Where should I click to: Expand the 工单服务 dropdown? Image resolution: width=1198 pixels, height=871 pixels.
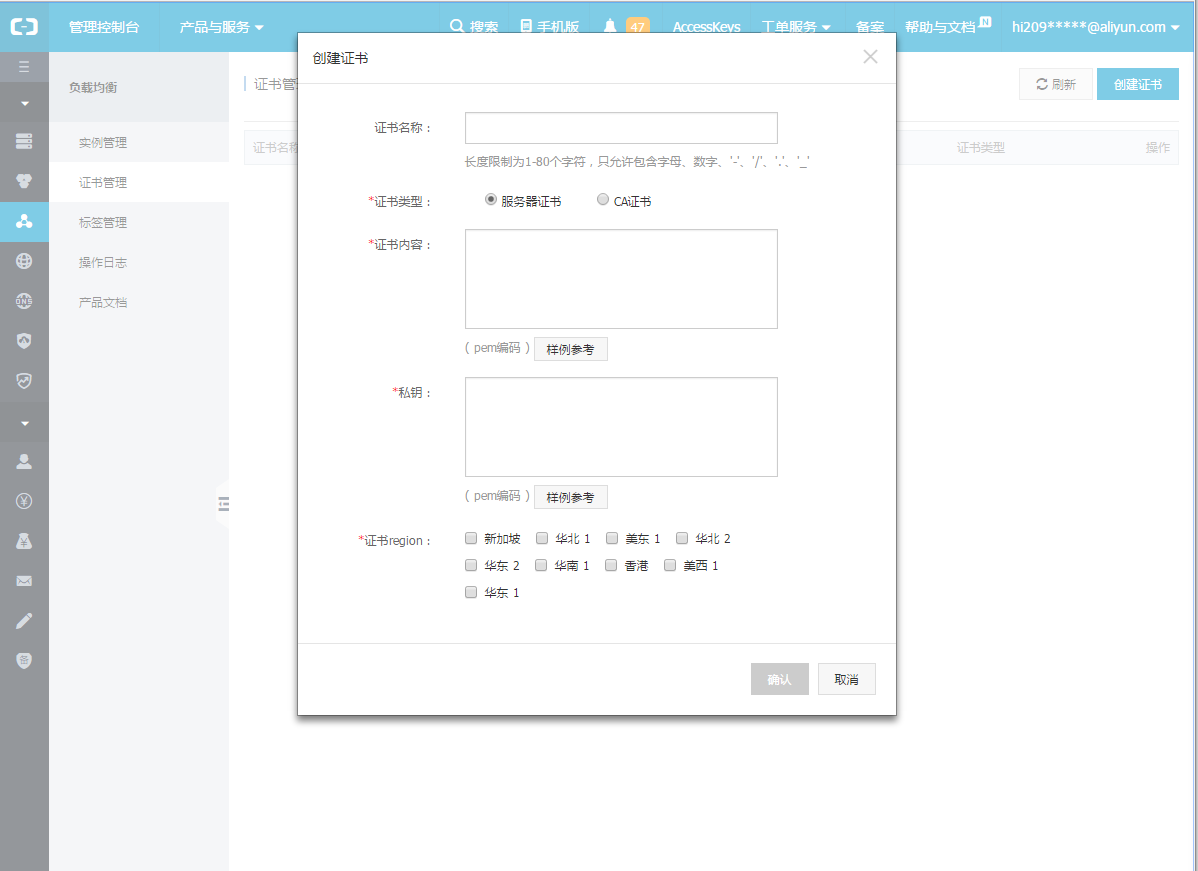pyautogui.click(x=796, y=27)
